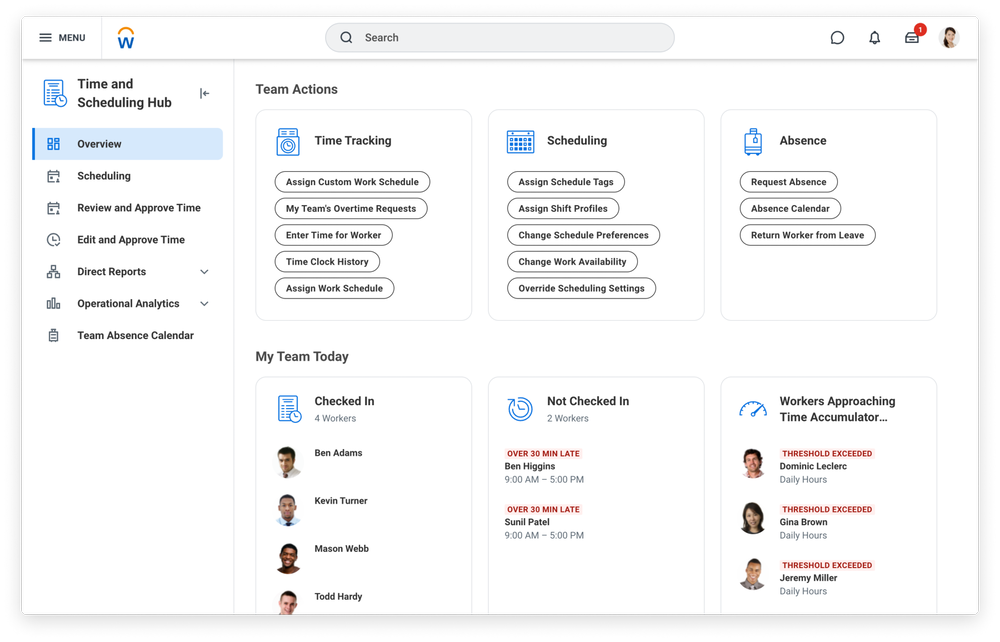Viewport: 1000px width, 642px height.
Task: Click the Workday logo
Action: pos(125,37)
